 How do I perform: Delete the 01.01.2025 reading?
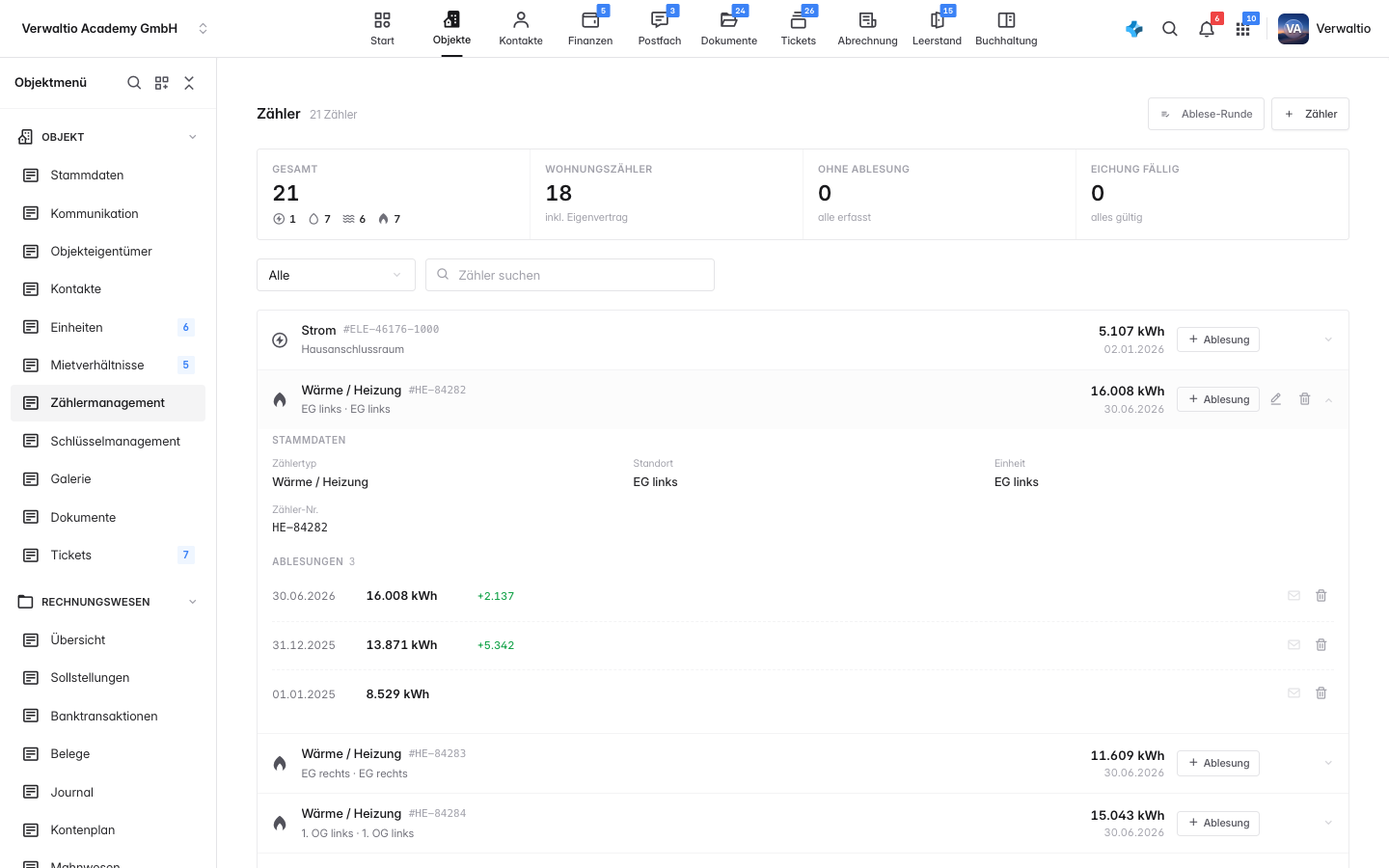[1321, 693]
